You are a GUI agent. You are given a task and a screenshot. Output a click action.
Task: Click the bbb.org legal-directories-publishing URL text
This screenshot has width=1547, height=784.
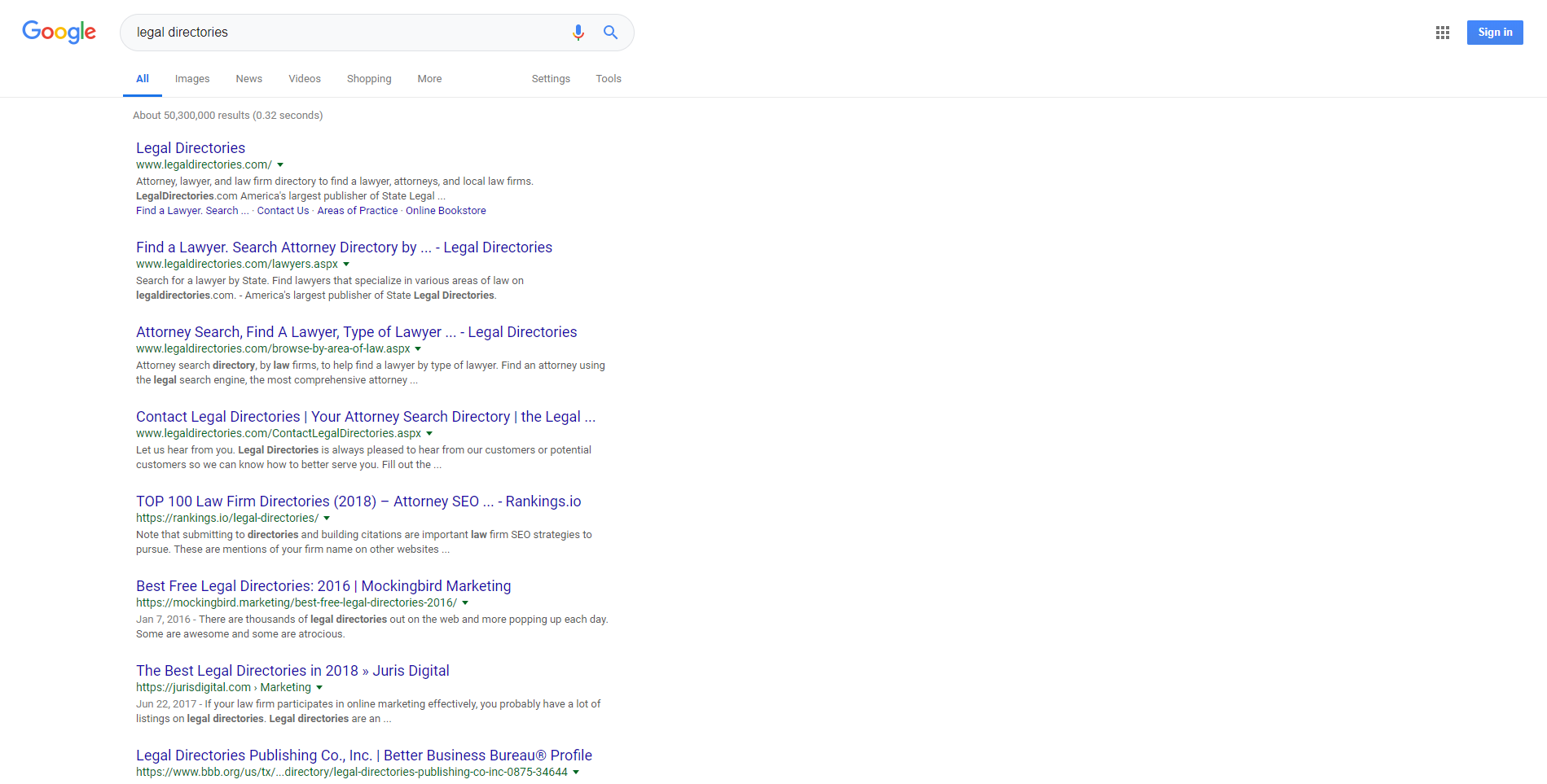point(352,773)
